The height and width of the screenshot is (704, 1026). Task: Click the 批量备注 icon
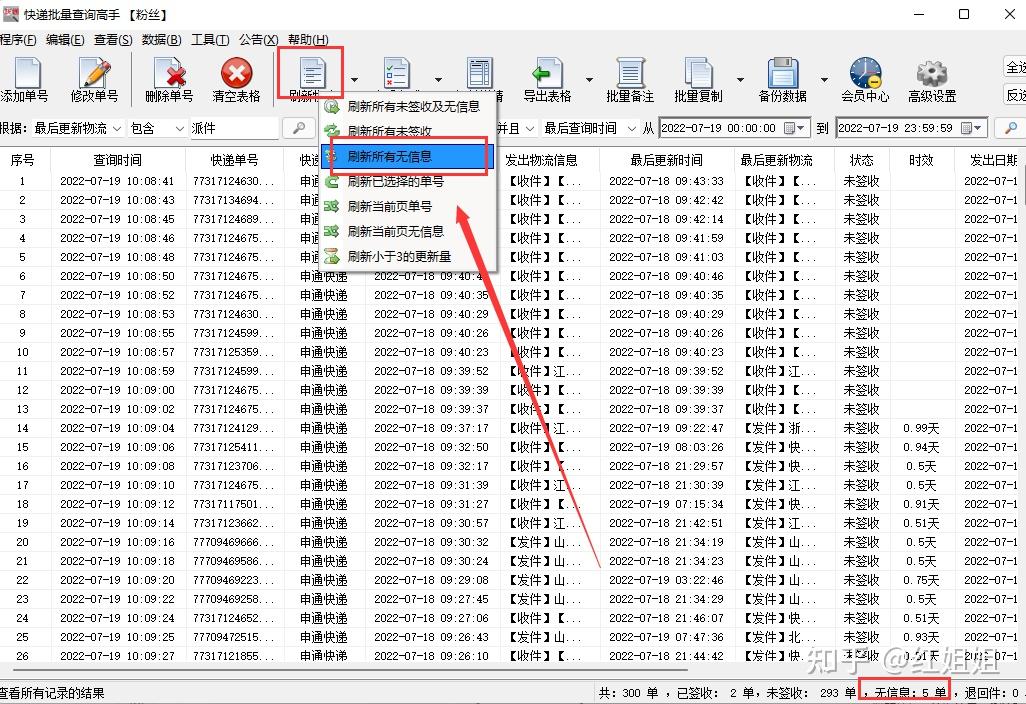tap(630, 75)
